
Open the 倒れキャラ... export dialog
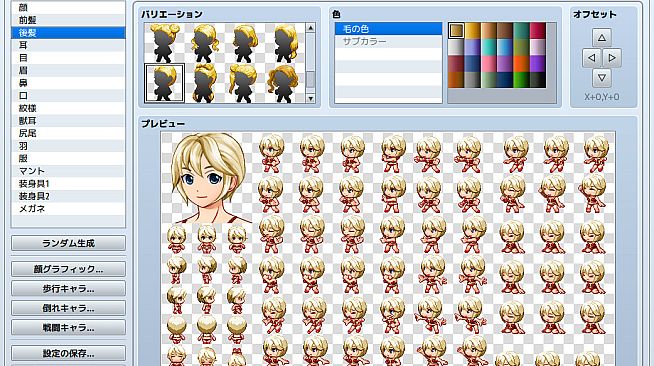coord(68,308)
